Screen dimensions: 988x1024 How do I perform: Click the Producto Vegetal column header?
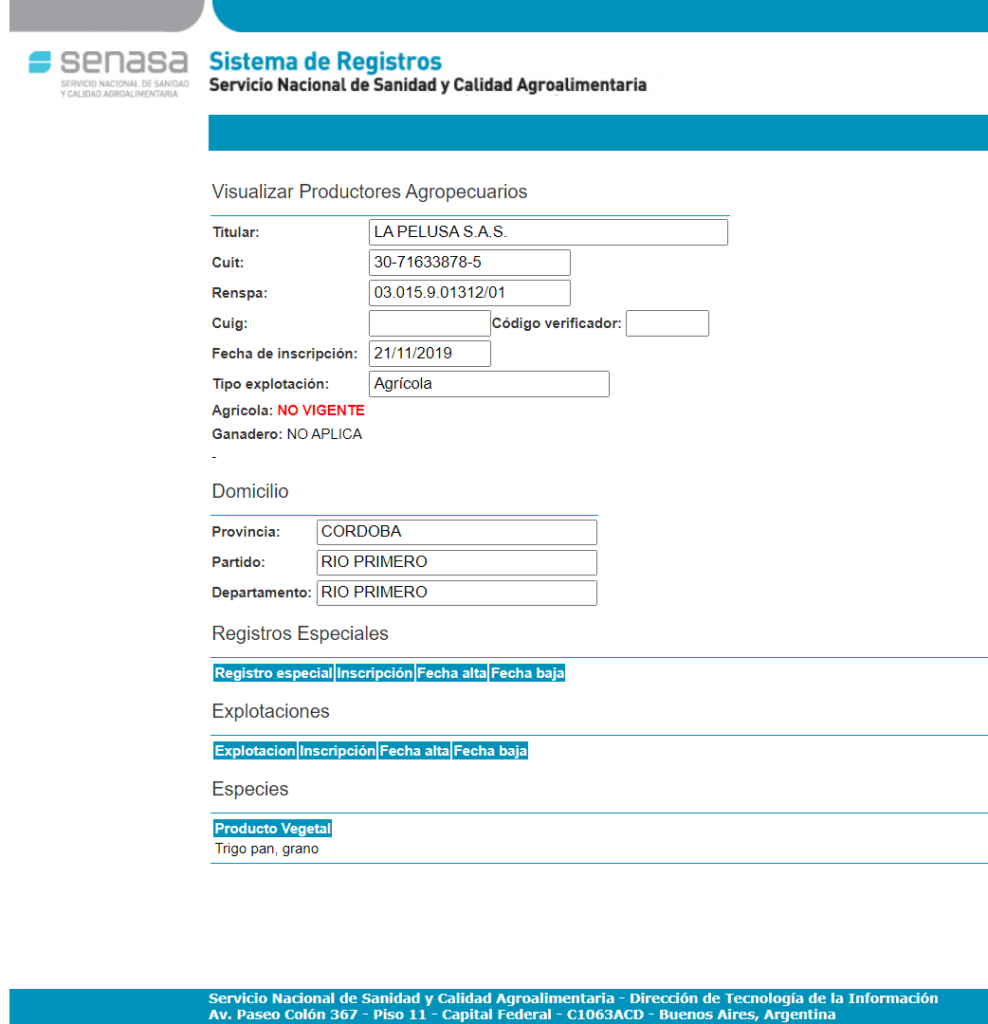[x=272, y=829]
